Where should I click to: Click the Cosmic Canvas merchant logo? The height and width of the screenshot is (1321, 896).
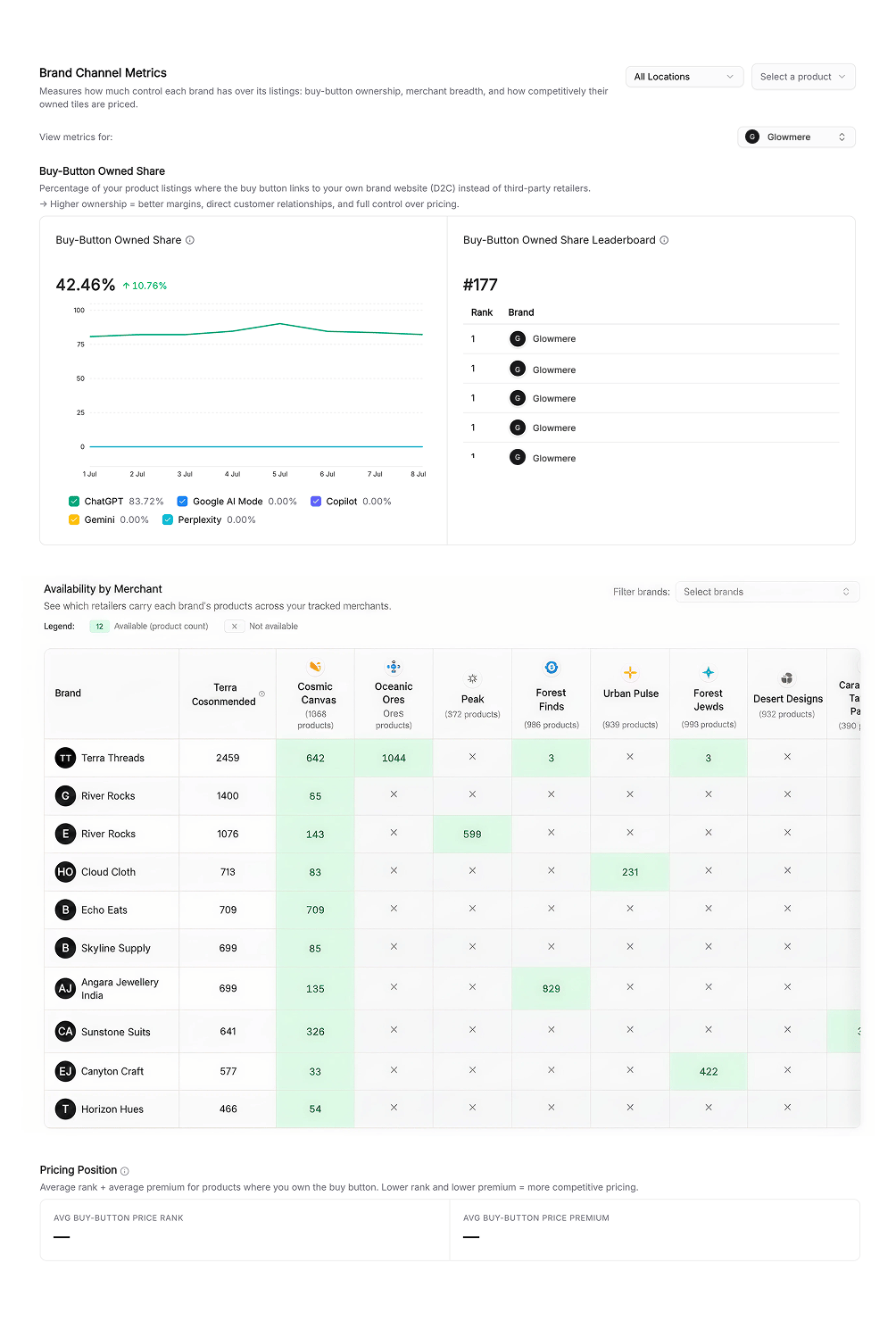click(x=315, y=667)
